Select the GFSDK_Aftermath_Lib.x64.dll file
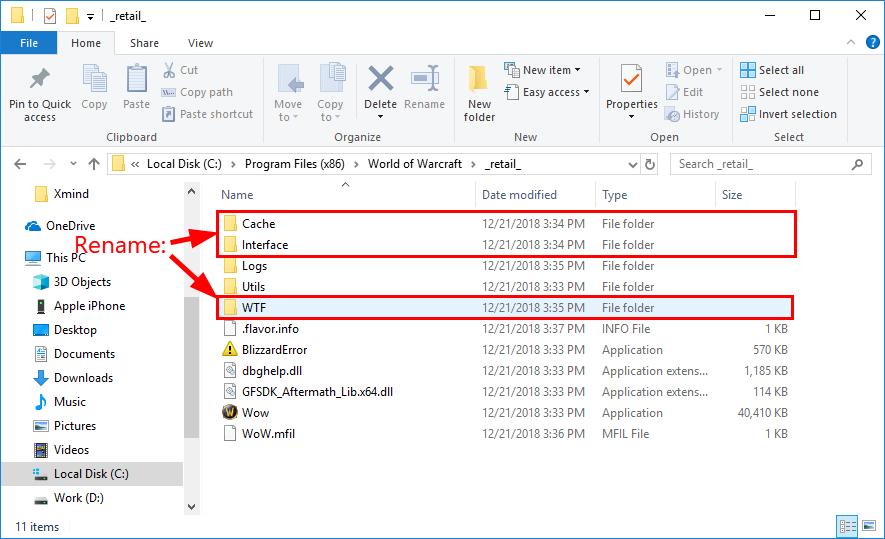The width and height of the screenshot is (885, 539). pos(317,392)
